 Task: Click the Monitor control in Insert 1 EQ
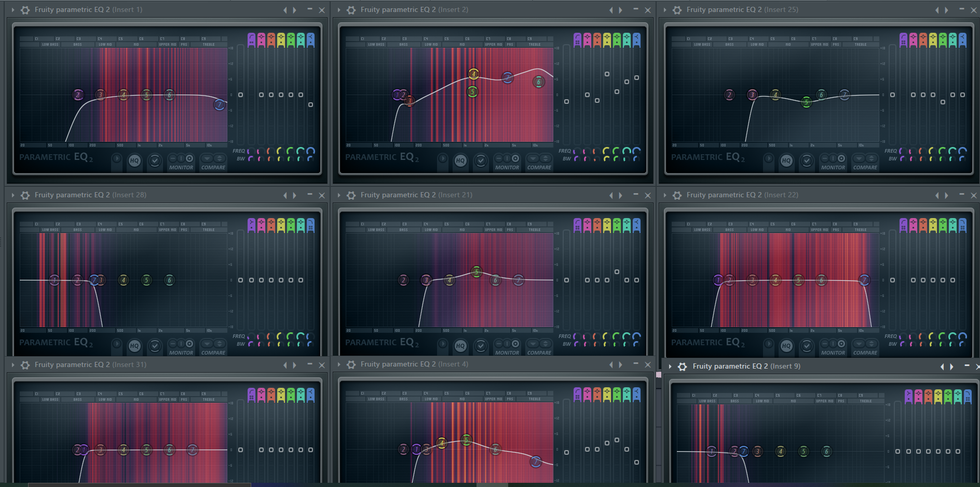(x=181, y=160)
